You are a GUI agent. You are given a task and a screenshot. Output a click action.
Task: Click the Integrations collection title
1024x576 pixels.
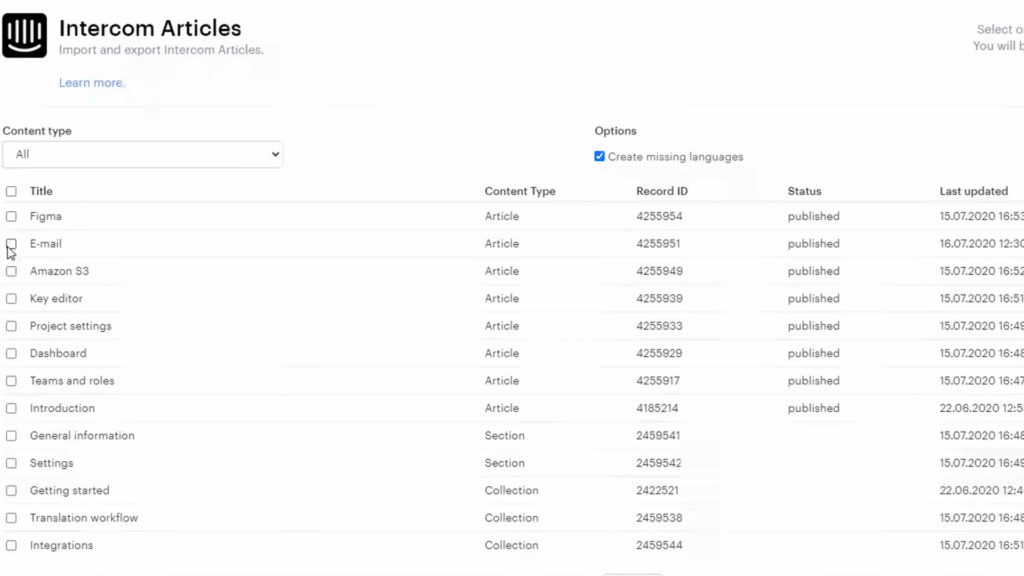(x=61, y=545)
